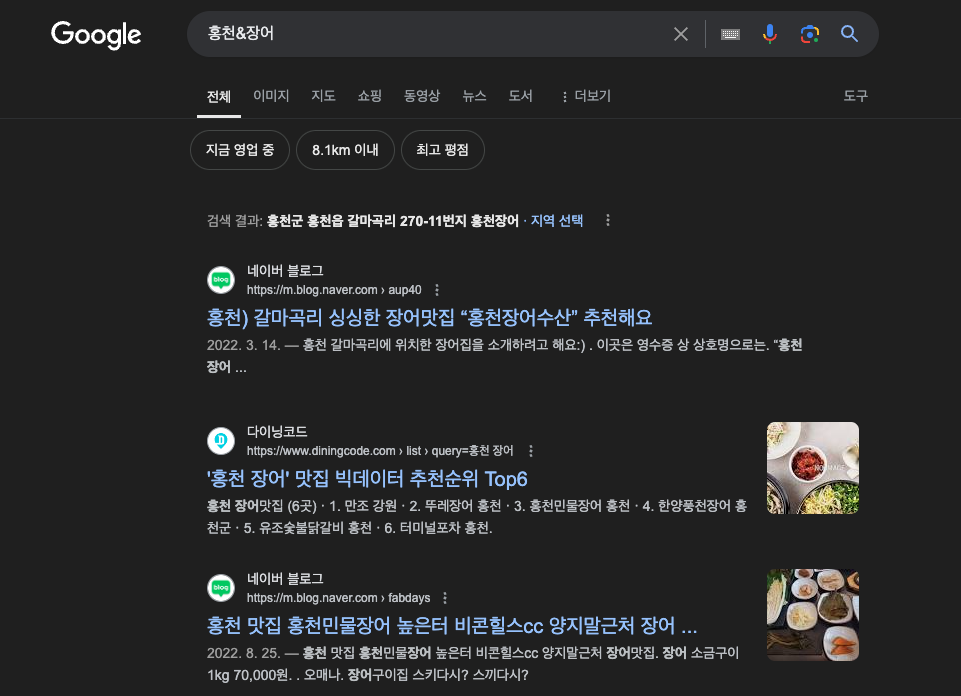The width and height of the screenshot is (961, 696).
Task: Open '홍천 장어' 맛집 빅데이터 추천순위 Top6
Action: click(367, 479)
